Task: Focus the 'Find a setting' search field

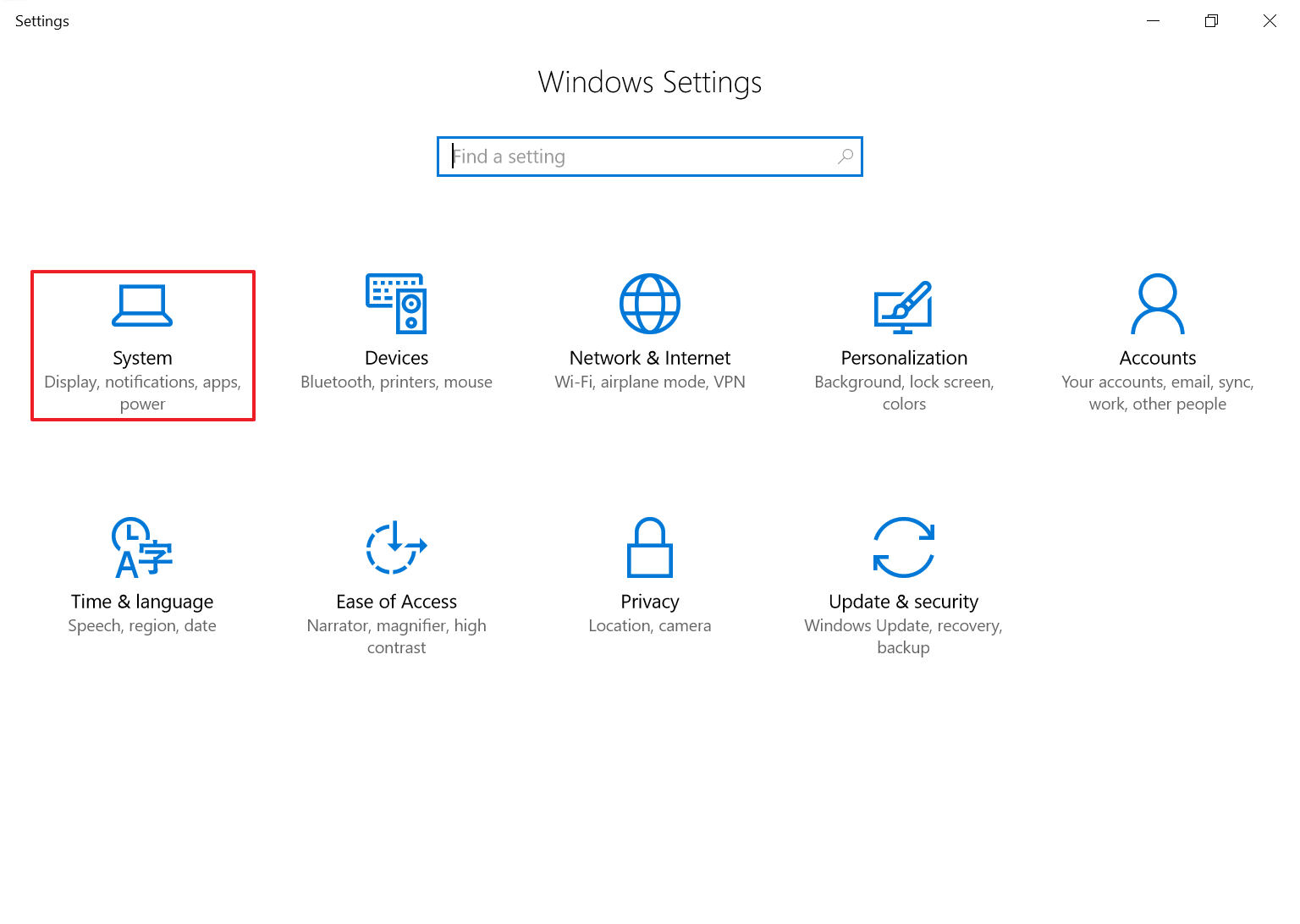Action: (635, 157)
